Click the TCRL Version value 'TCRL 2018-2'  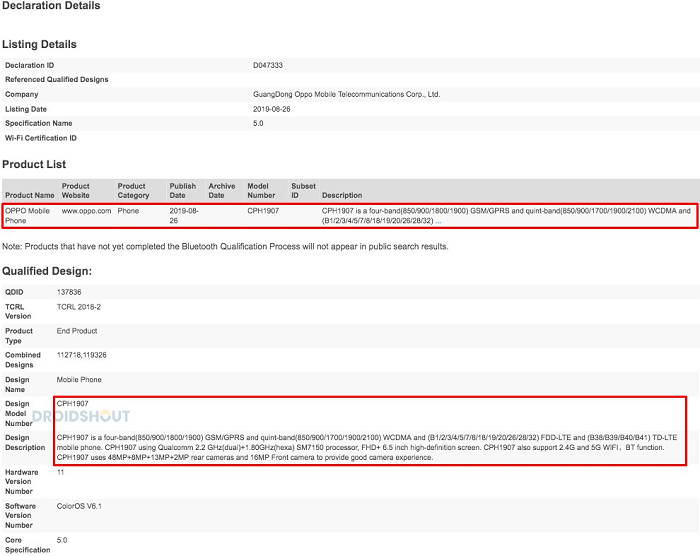pyautogui.click(x=79, y=307)
